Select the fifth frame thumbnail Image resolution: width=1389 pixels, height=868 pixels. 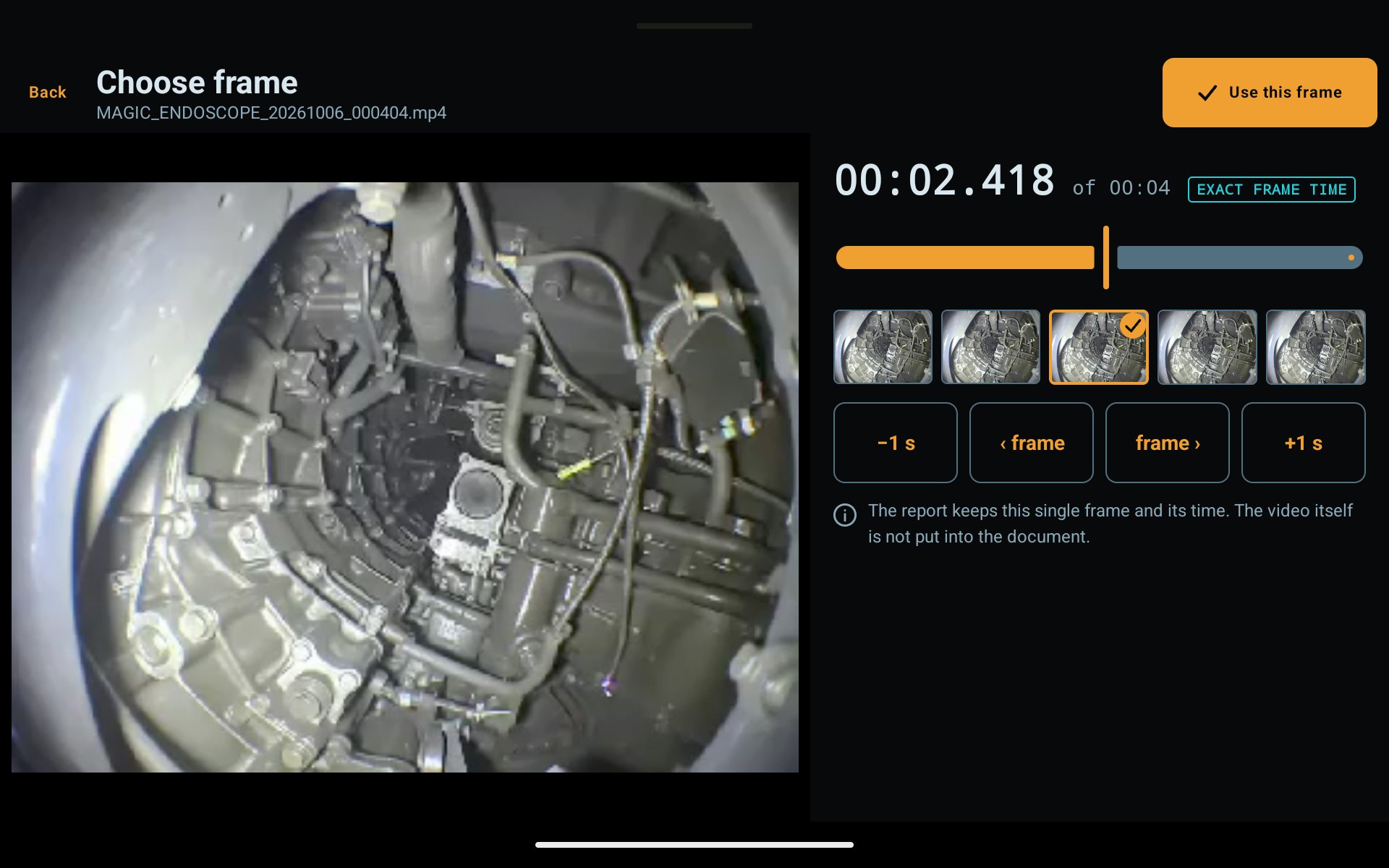point(1316,347)
